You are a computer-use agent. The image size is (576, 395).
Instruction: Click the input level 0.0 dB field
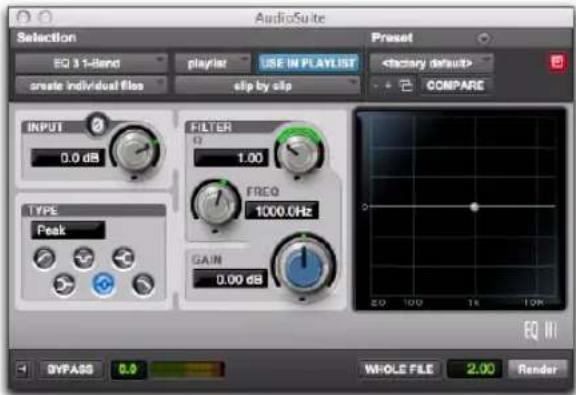[x=68, y=158]
